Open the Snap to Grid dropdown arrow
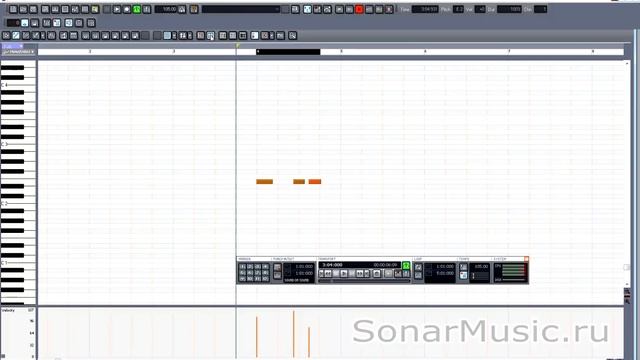This screenshot has width=640, height=360. (x=174, y=36)
